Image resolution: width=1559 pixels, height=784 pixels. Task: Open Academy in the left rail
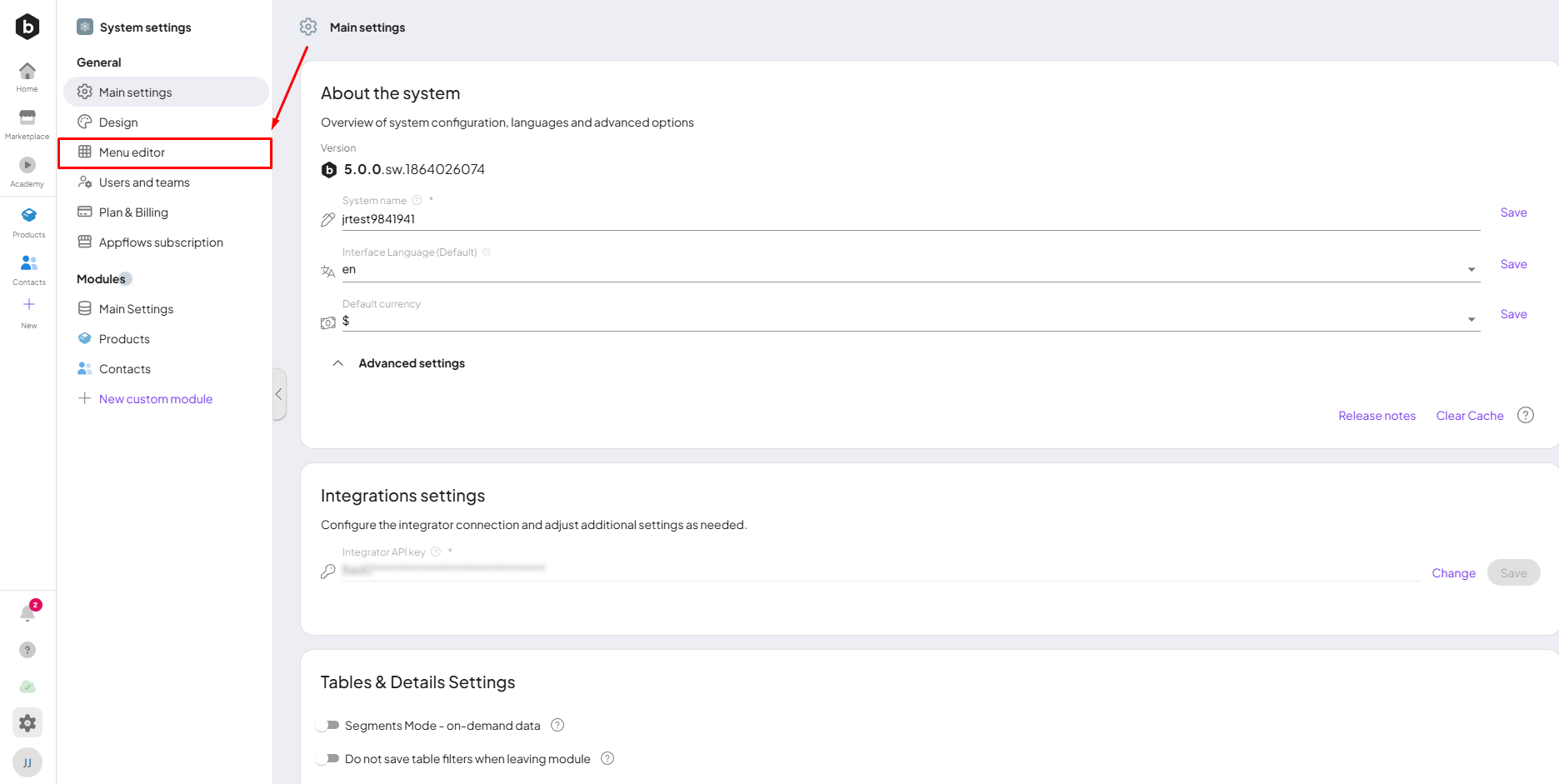coord(27,171)
